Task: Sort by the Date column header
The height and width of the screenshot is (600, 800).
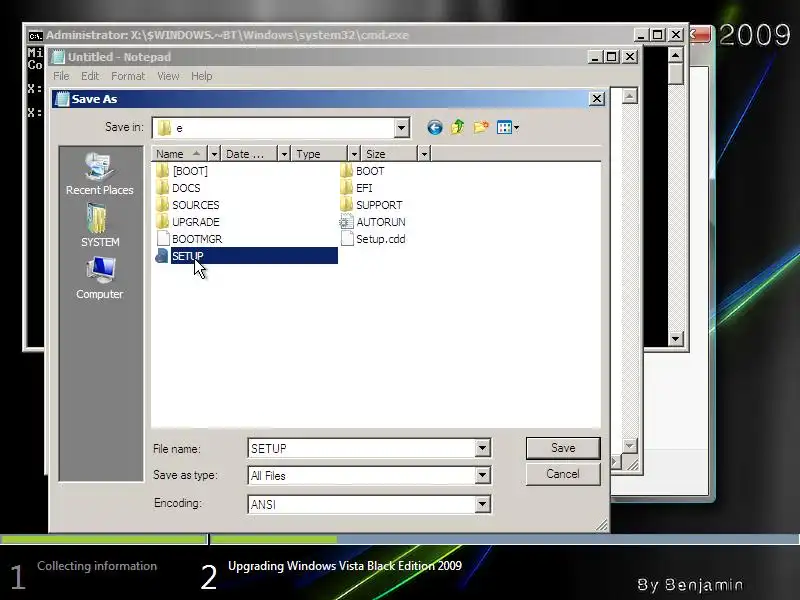Action: point(250,154)
